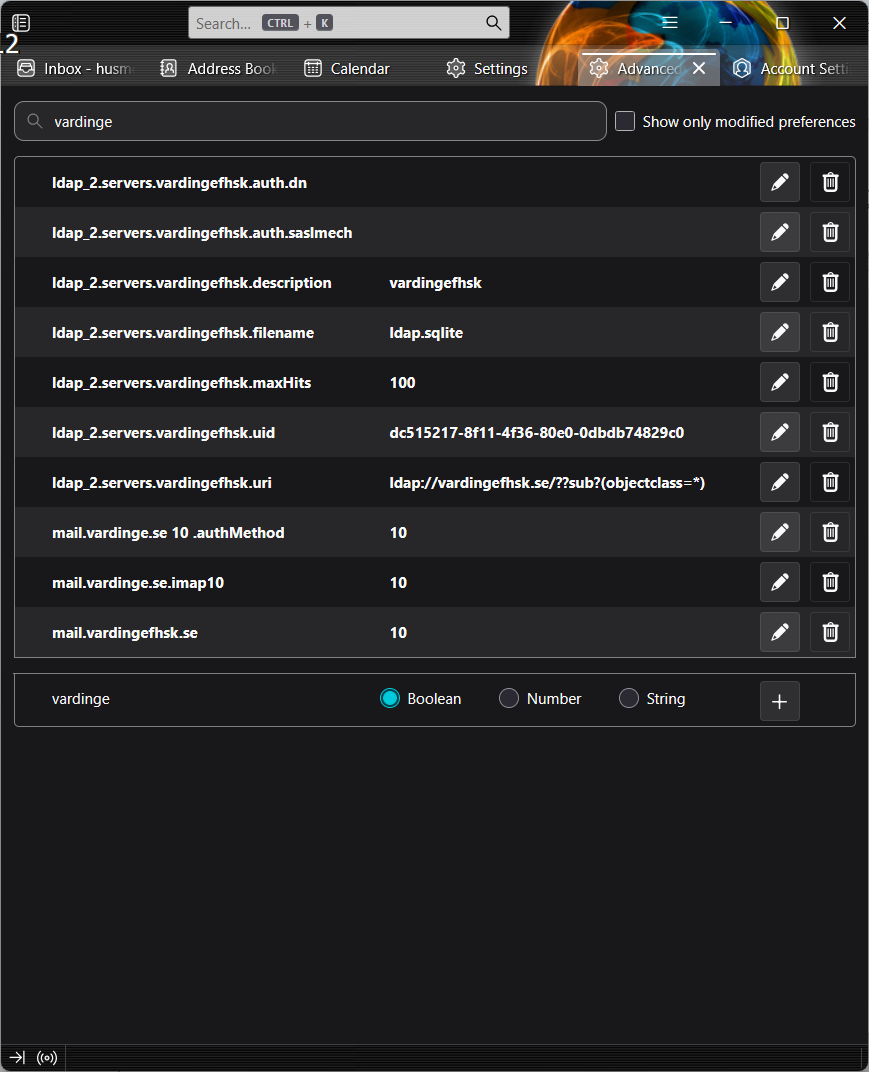Open the Thunderbird application menu
869x1072 pixels.
click(670, 22)
